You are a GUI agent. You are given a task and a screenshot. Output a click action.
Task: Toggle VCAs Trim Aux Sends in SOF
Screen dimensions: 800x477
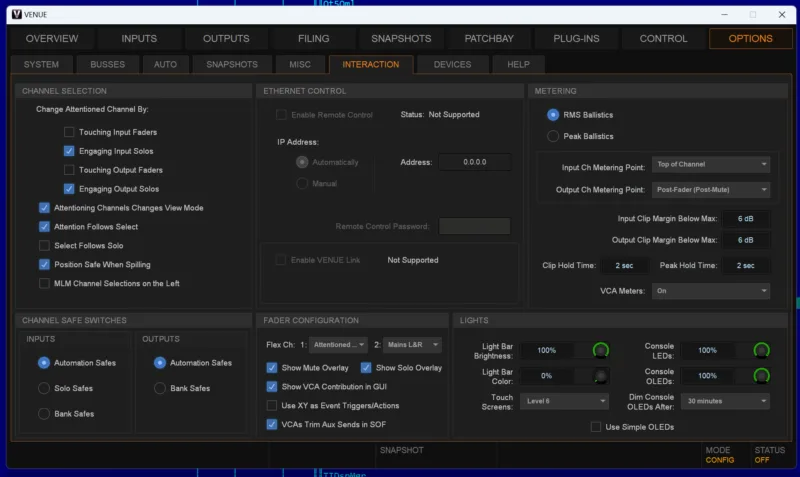pyautogui.click(x=272, y=424)
